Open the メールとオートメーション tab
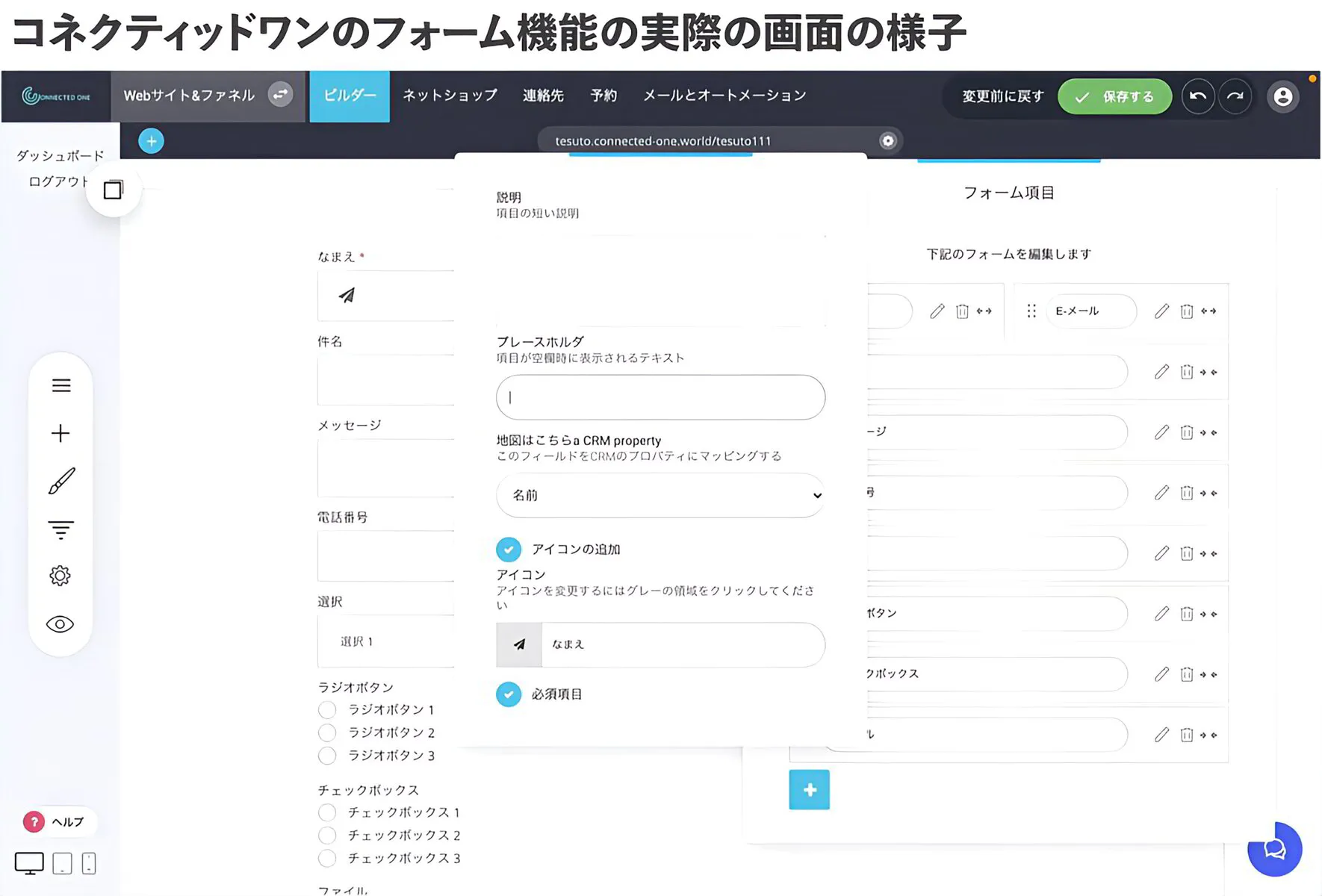This screenshot has width=1322, height=896. (724, 96)
